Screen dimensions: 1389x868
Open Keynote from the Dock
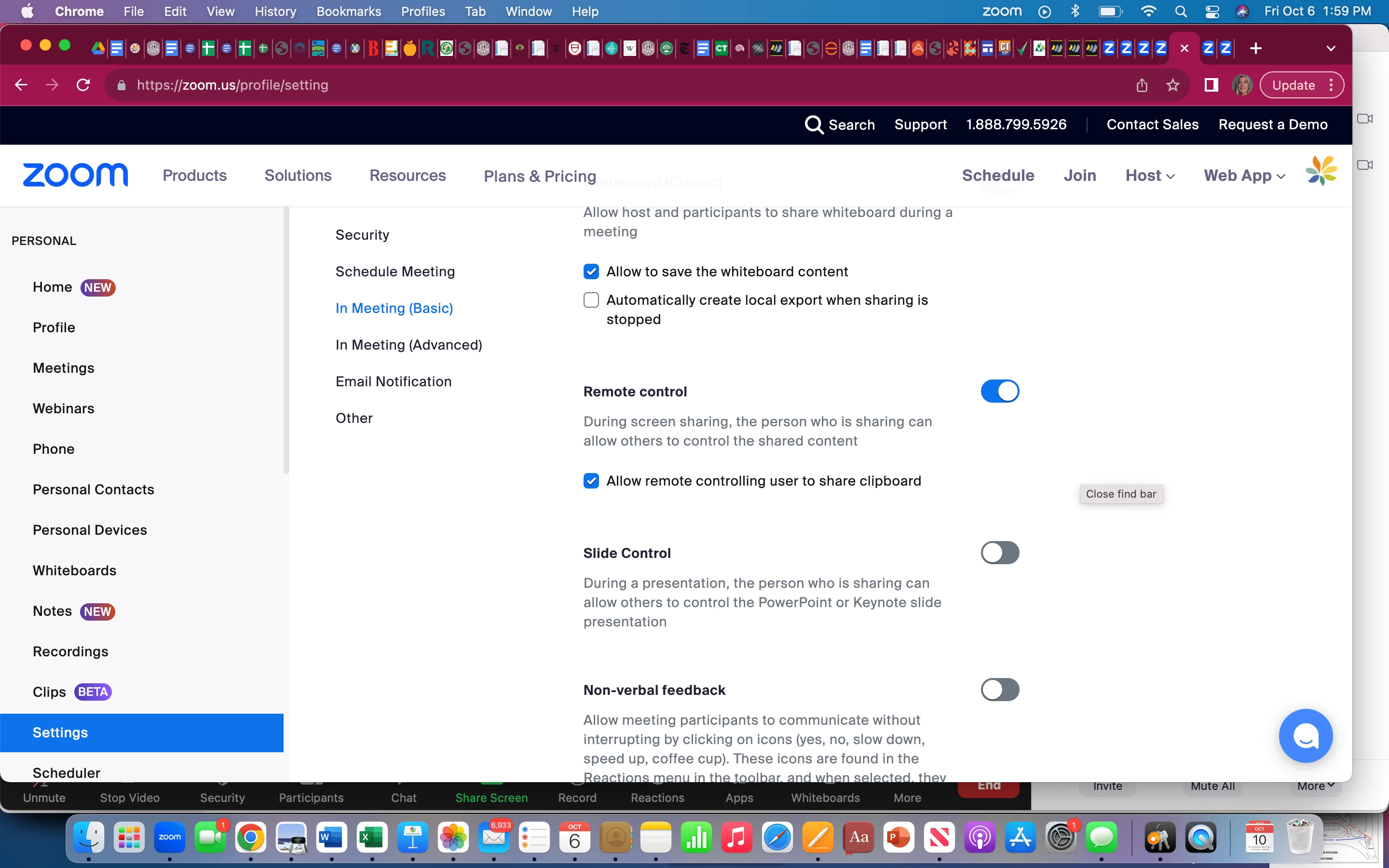point(413,838)
